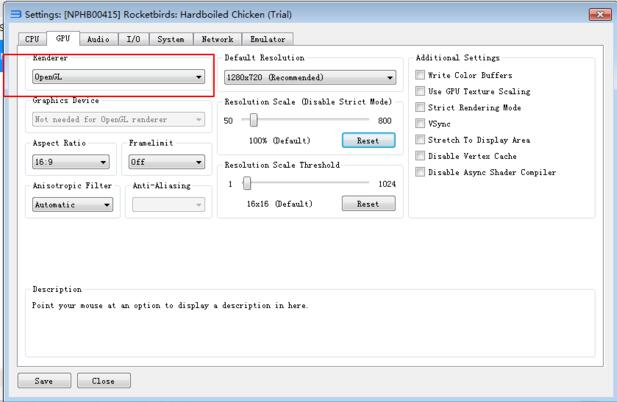Screen dimensions: 617x402
Task: Switch to the CPU tab
Action: [x=32, y=39]
